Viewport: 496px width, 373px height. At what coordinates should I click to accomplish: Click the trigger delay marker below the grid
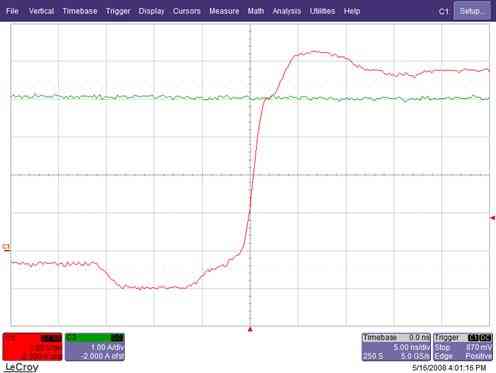click(250, 329)
